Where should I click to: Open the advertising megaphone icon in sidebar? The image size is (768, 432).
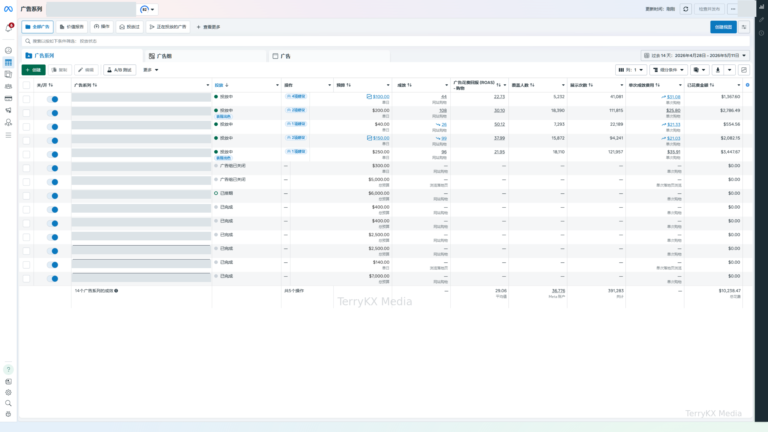point(8,111)
